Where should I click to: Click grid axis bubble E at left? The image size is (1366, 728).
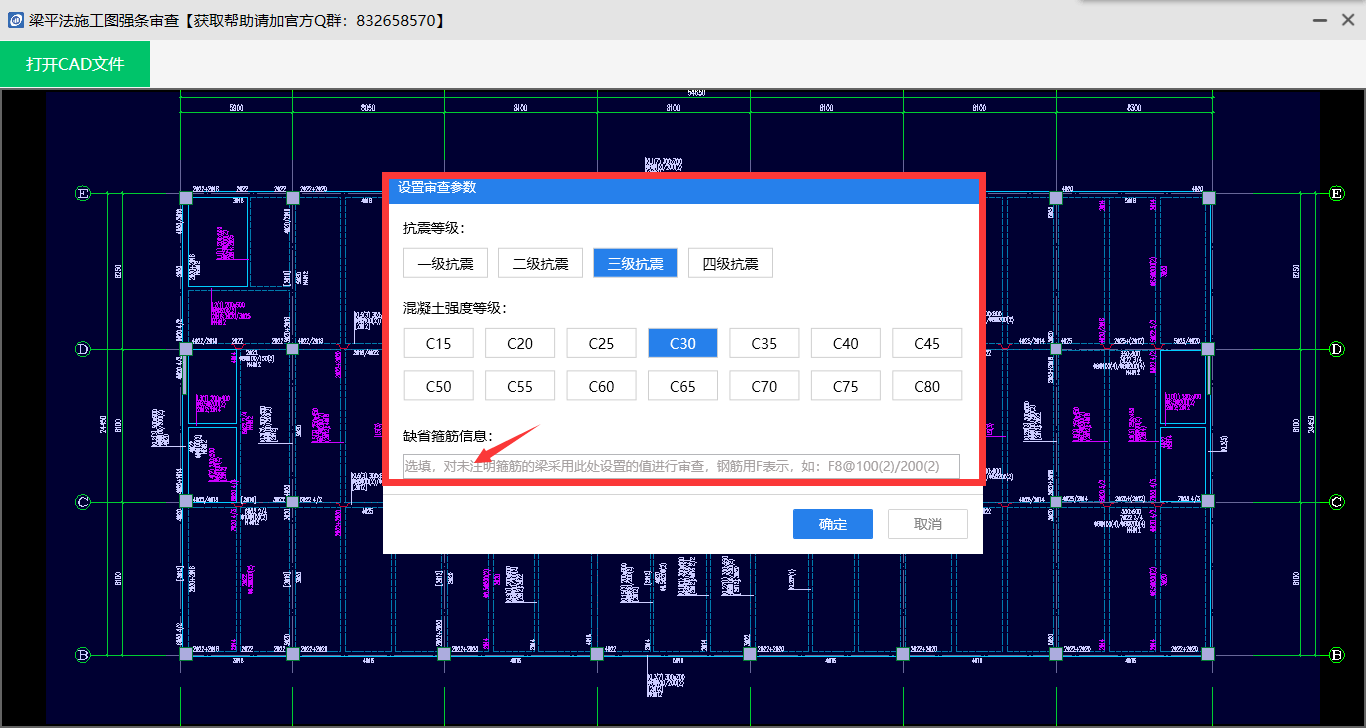[x=83, y=193]
